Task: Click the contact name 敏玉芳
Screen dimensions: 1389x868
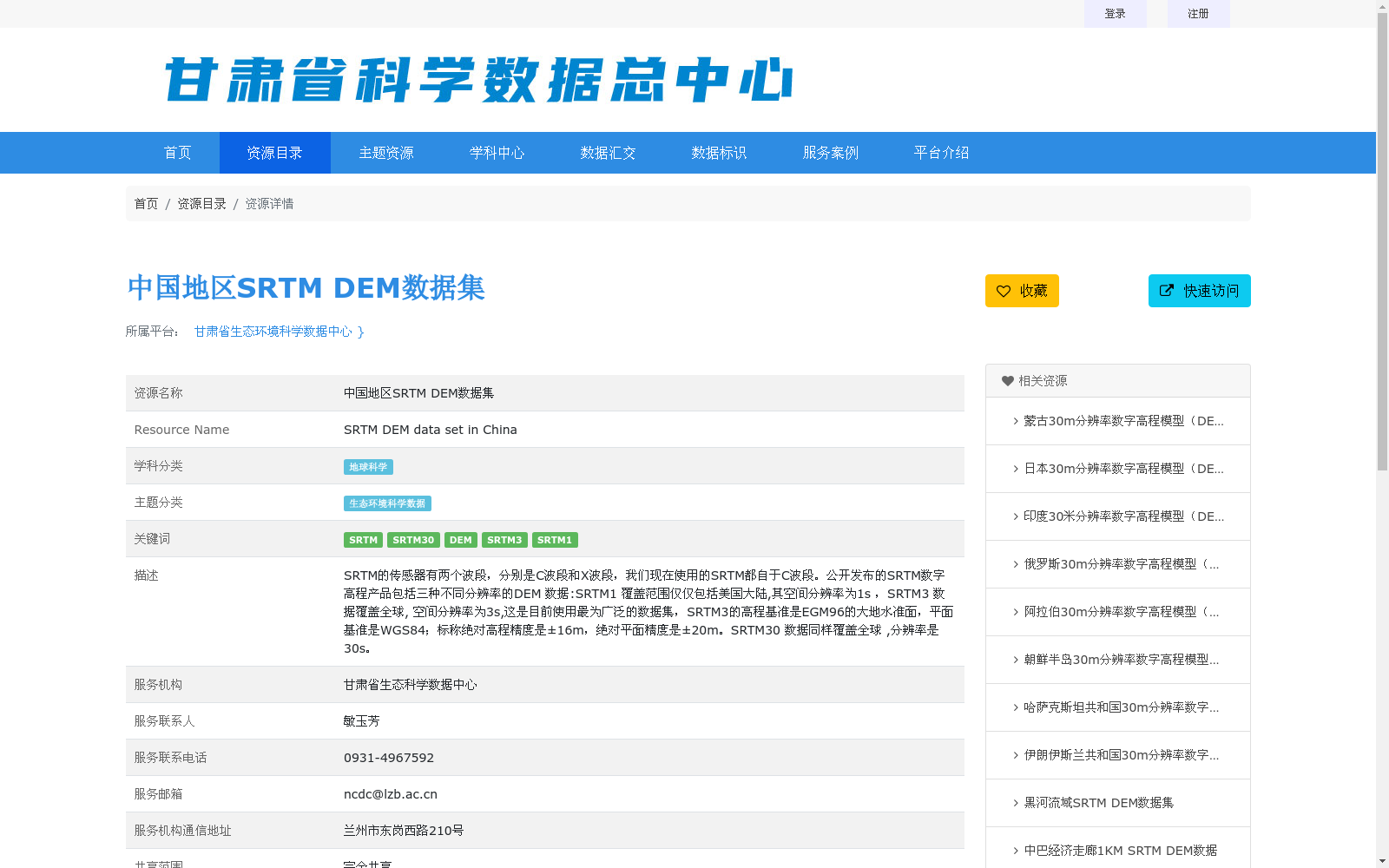Action: coord(362,721)
